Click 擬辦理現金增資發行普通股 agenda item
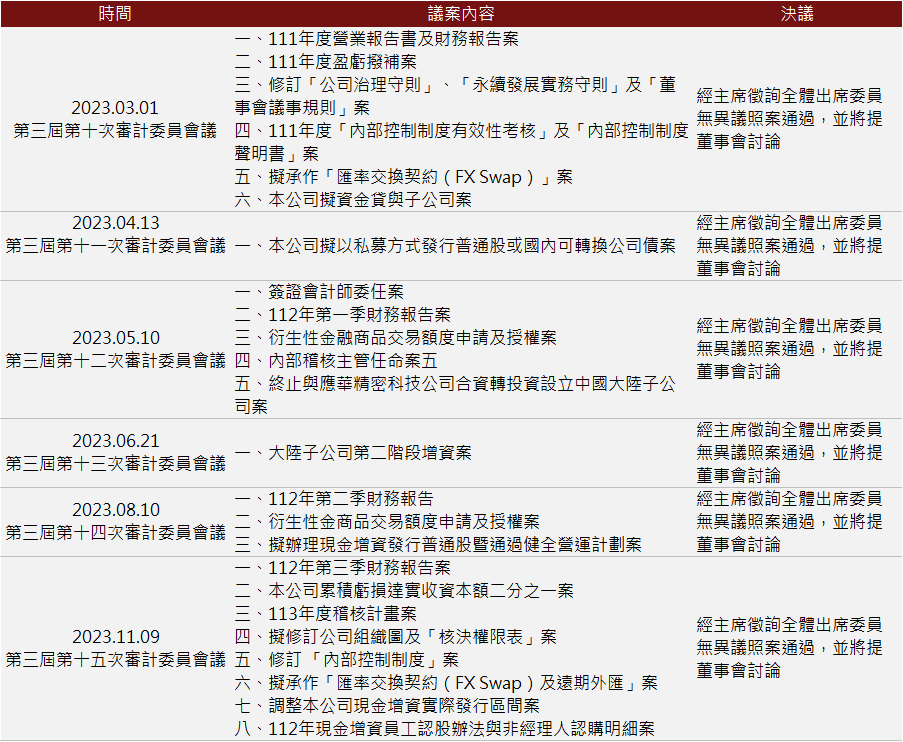903x742 pixels. 438,544
